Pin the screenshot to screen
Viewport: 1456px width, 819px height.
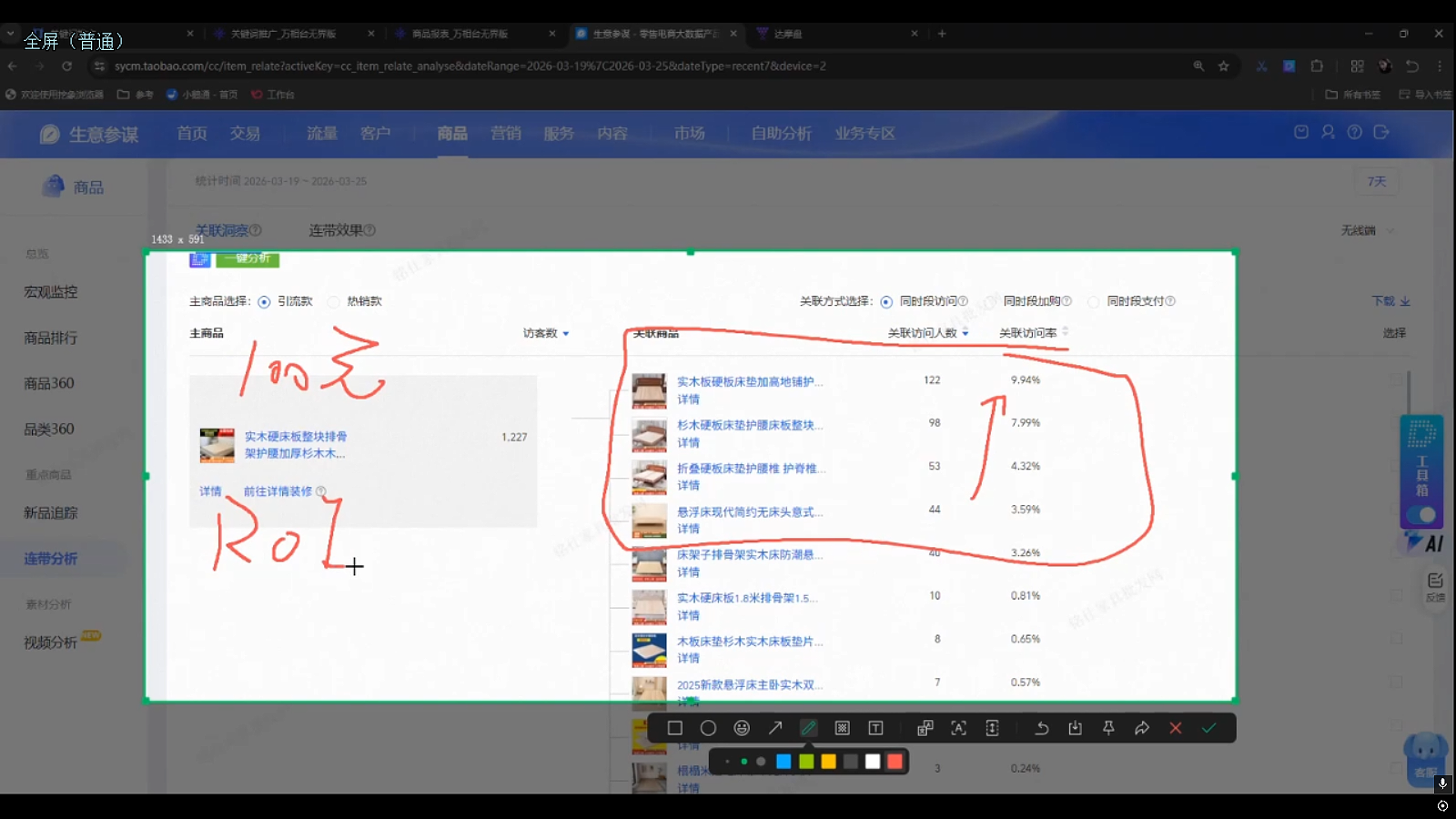1108,728
